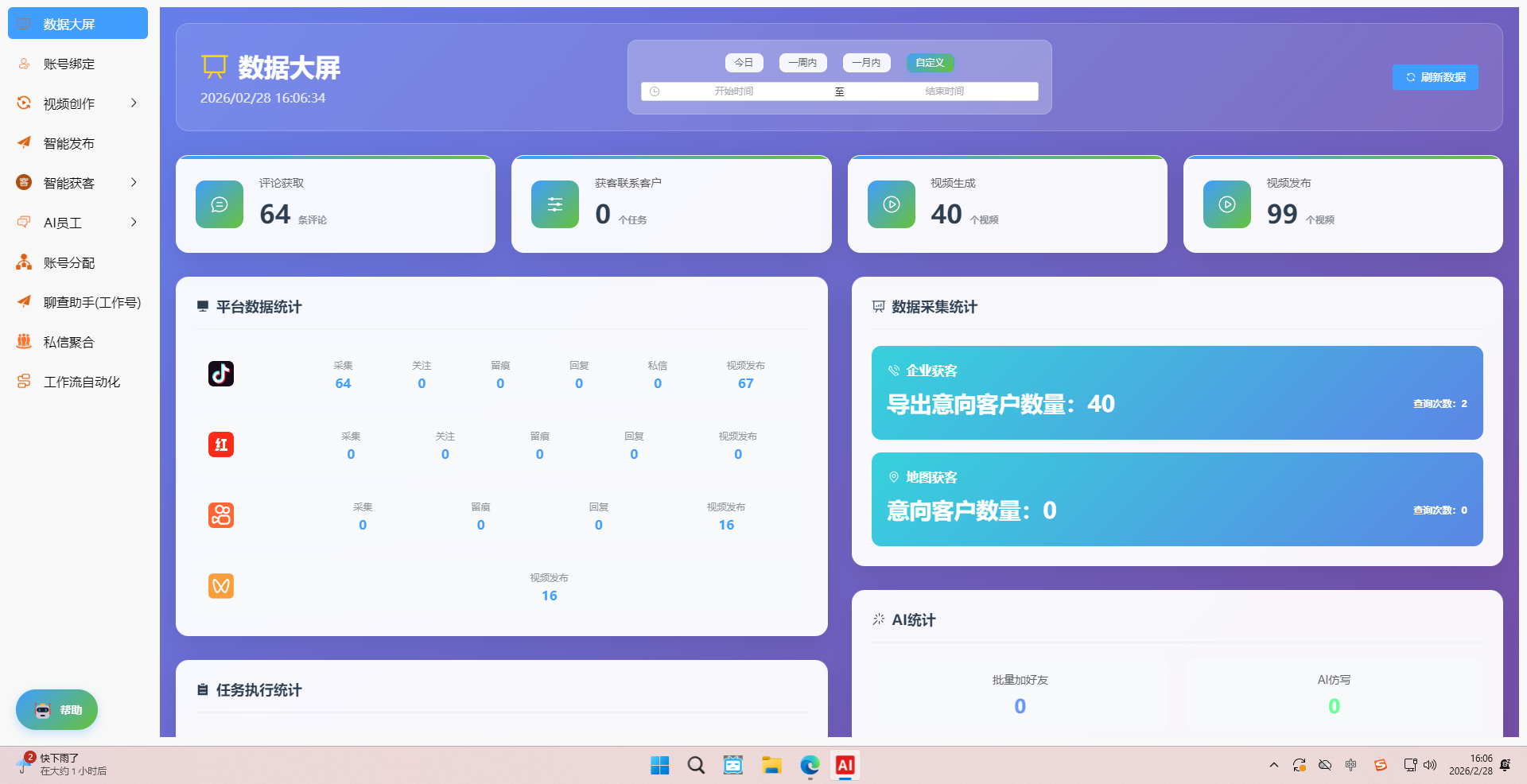Viewport: 1527px width, 784px height.
Task: Open Windows taskbar search
Action: [696, 765]
